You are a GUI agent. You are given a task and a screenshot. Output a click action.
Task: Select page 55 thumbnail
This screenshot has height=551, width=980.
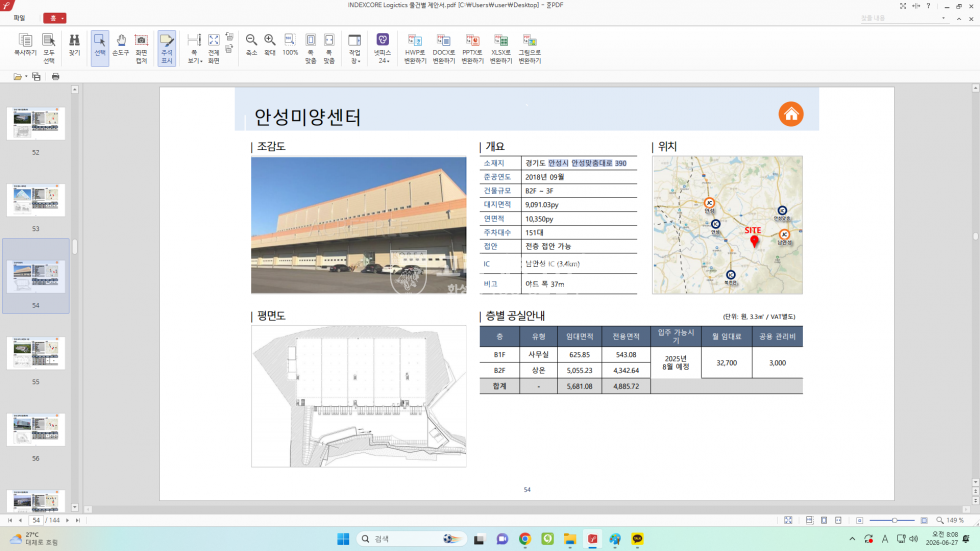(x=36, y=353)
